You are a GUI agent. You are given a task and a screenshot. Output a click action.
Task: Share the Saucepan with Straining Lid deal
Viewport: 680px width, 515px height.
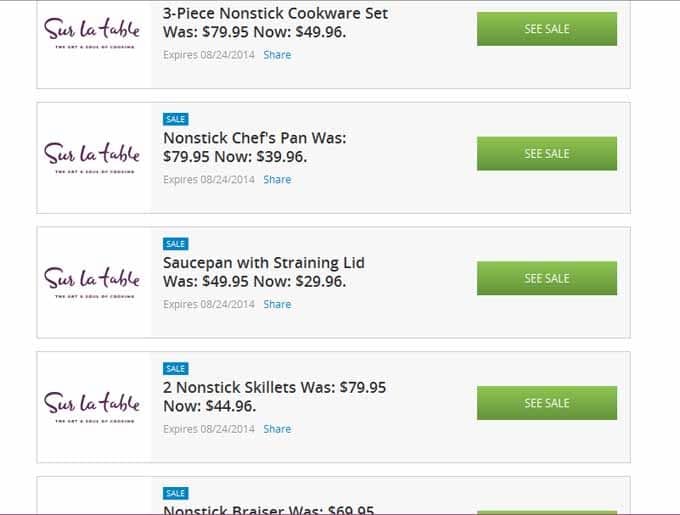pos(277,304)
